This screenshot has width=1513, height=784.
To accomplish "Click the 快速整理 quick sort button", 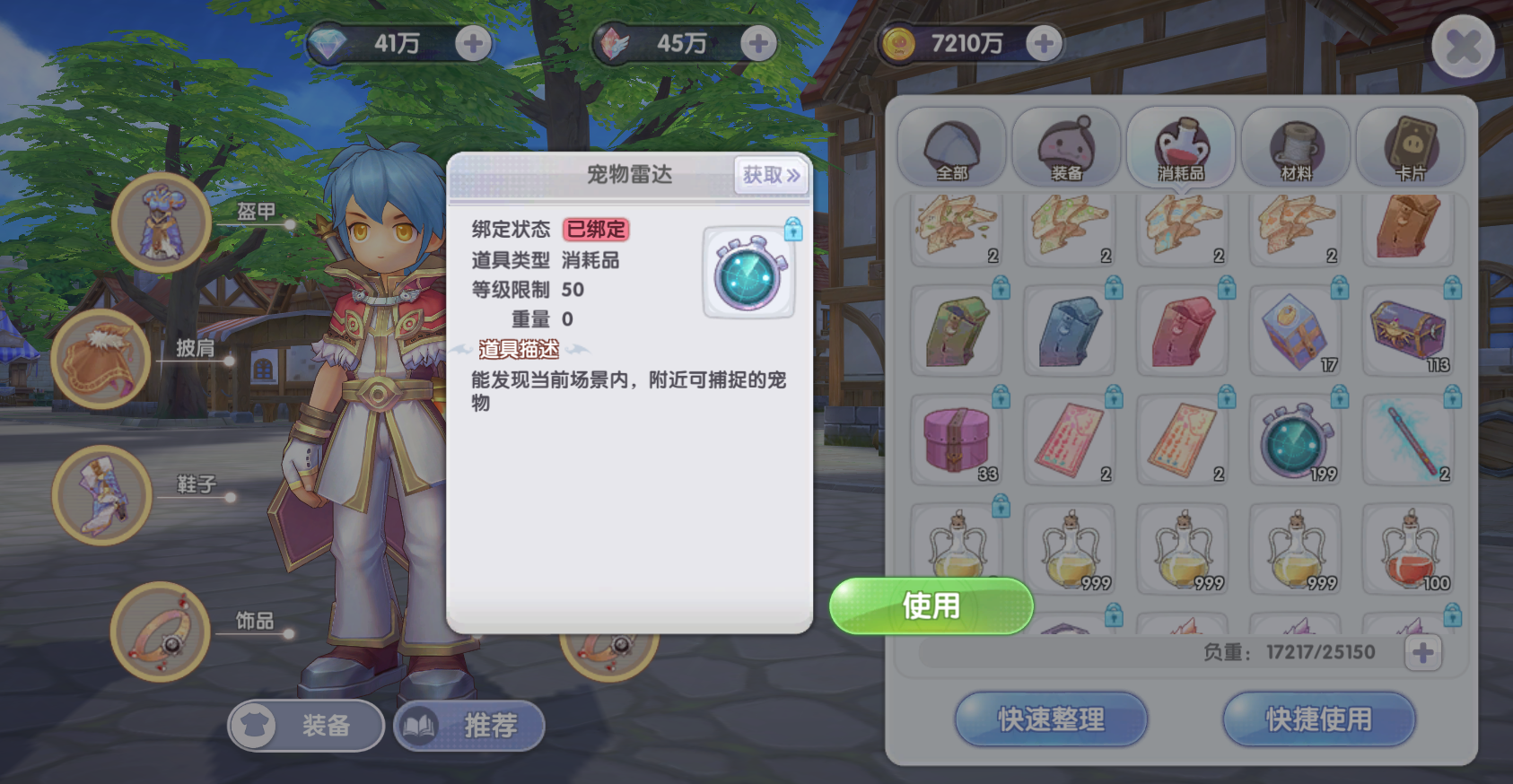I will (1051, 719).
